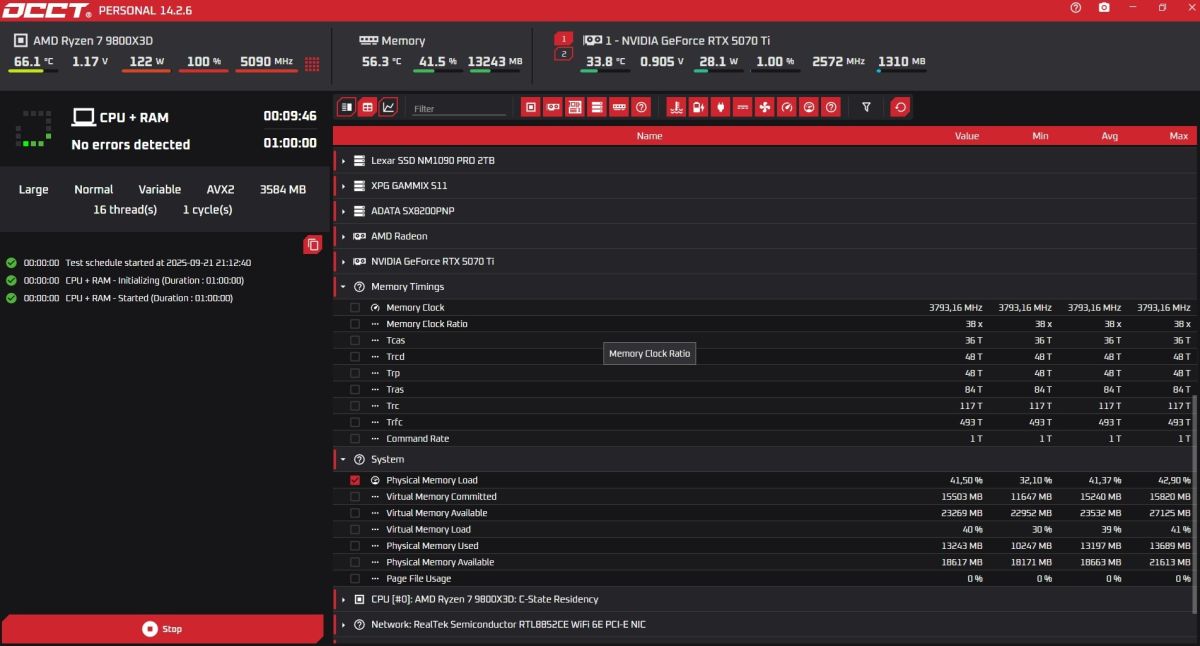Uncheck the Physical Memory Load checkbox

click(355, 480)
